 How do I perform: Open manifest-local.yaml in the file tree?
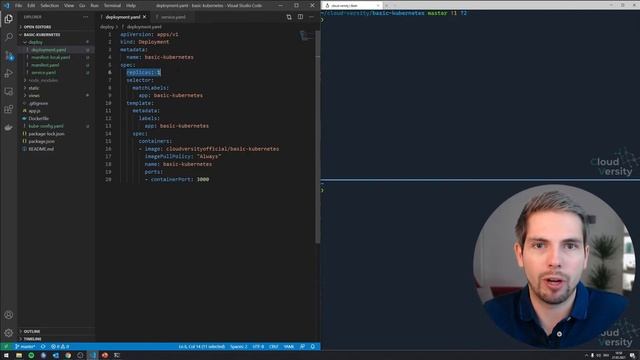[x=51, y=58]
